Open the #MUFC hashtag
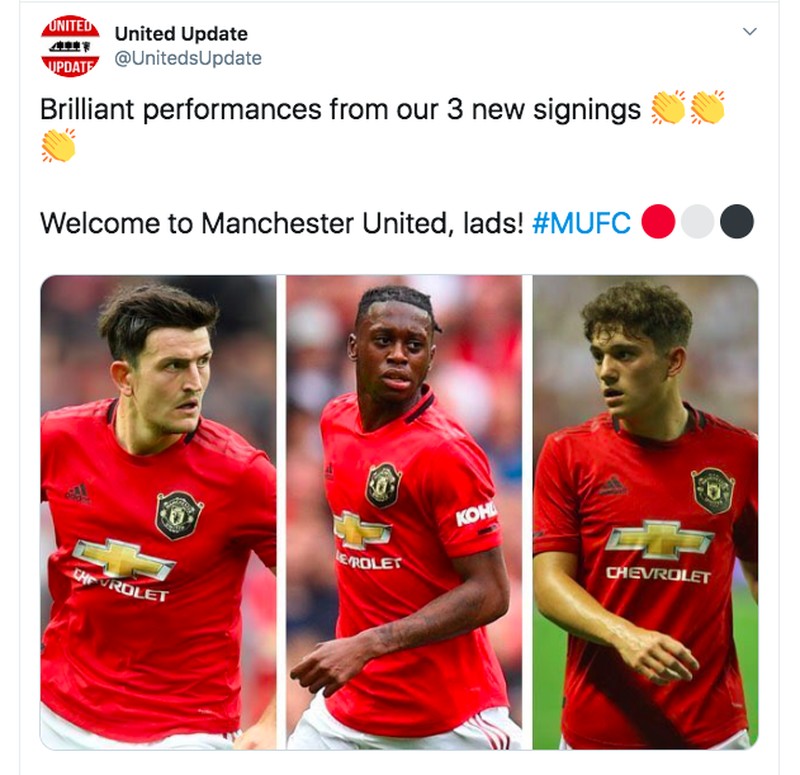 pos(581,222)
